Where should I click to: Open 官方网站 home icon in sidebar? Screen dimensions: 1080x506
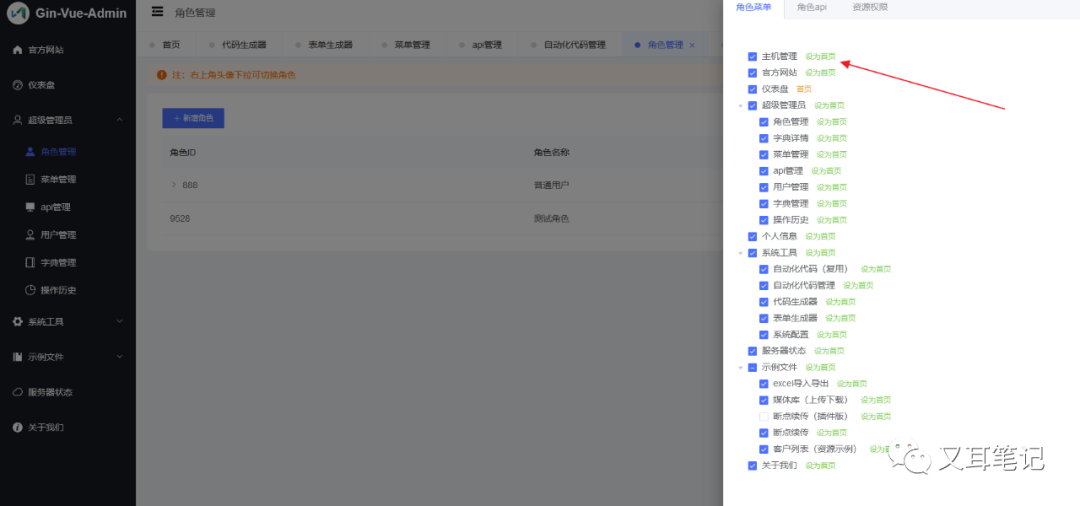coord(17,50)
